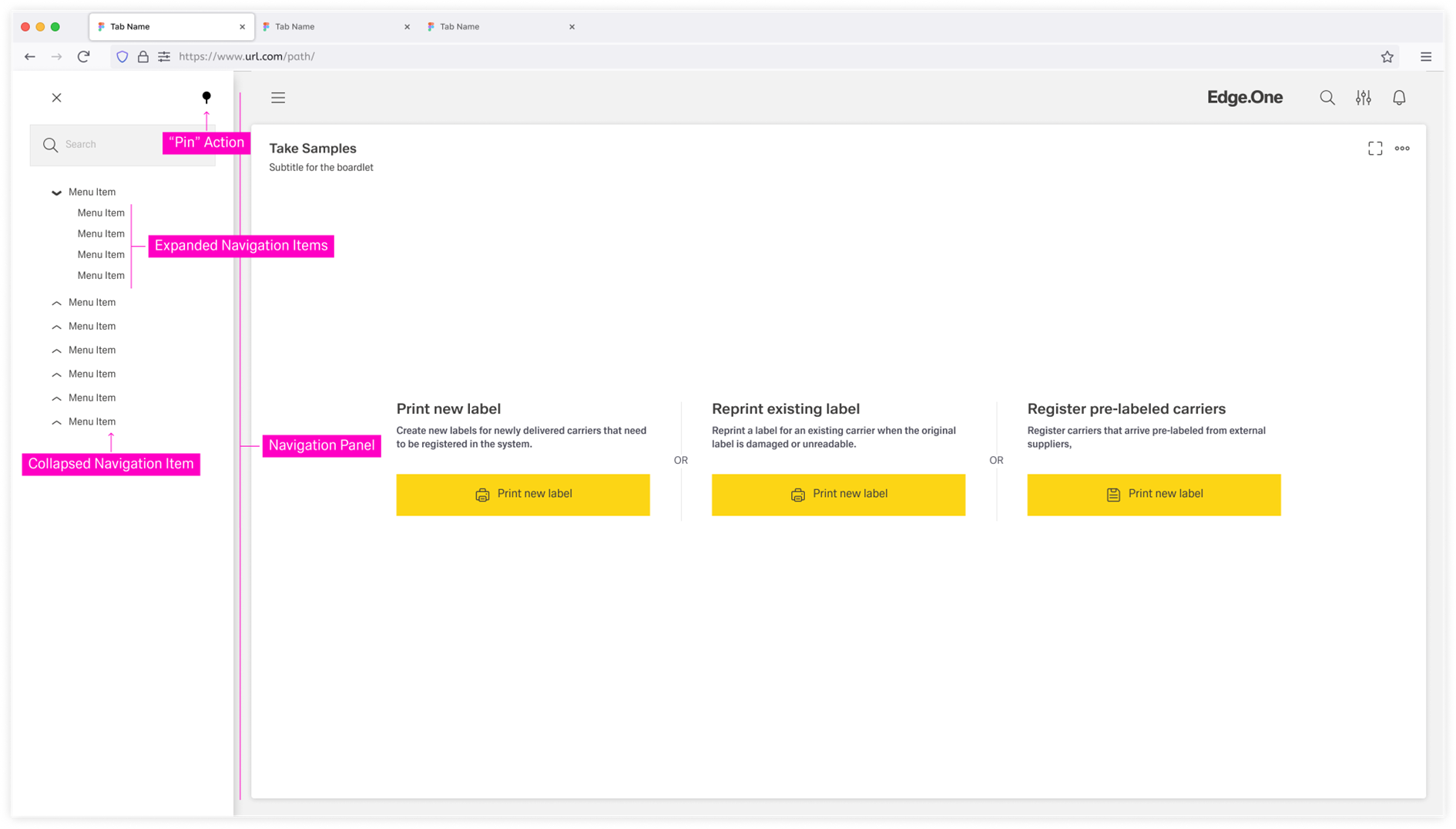Close the navigation panel with X icon
Screen dimensions: 1456x829
tap(57, 98)
